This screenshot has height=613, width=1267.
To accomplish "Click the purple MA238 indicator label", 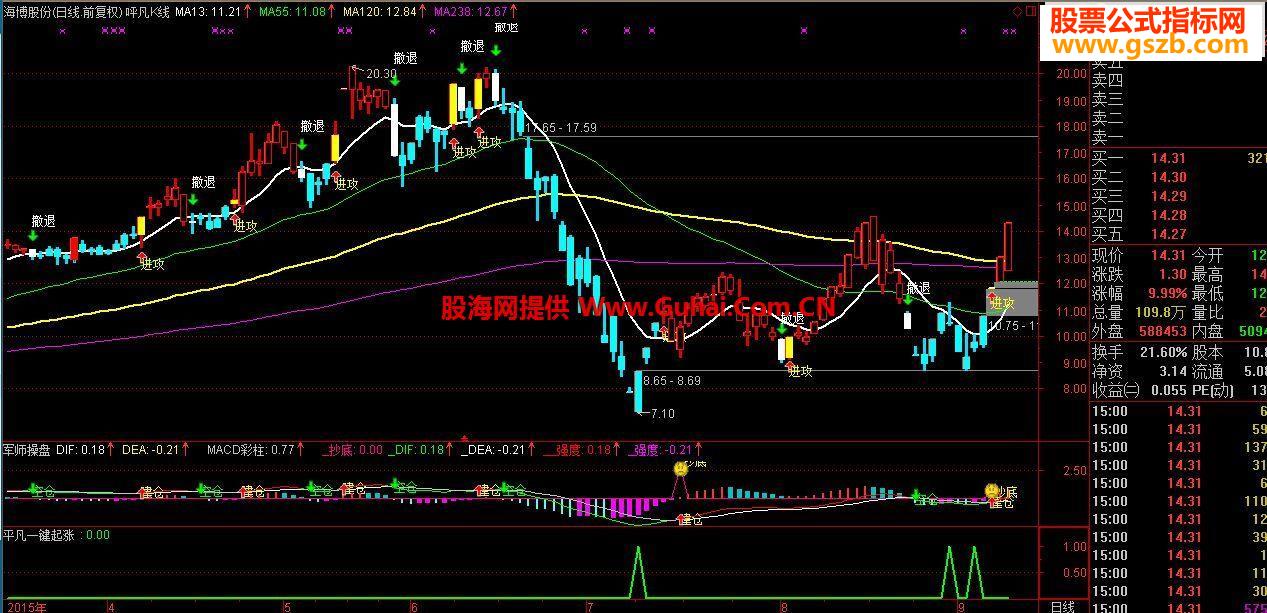I will [469, 12].
